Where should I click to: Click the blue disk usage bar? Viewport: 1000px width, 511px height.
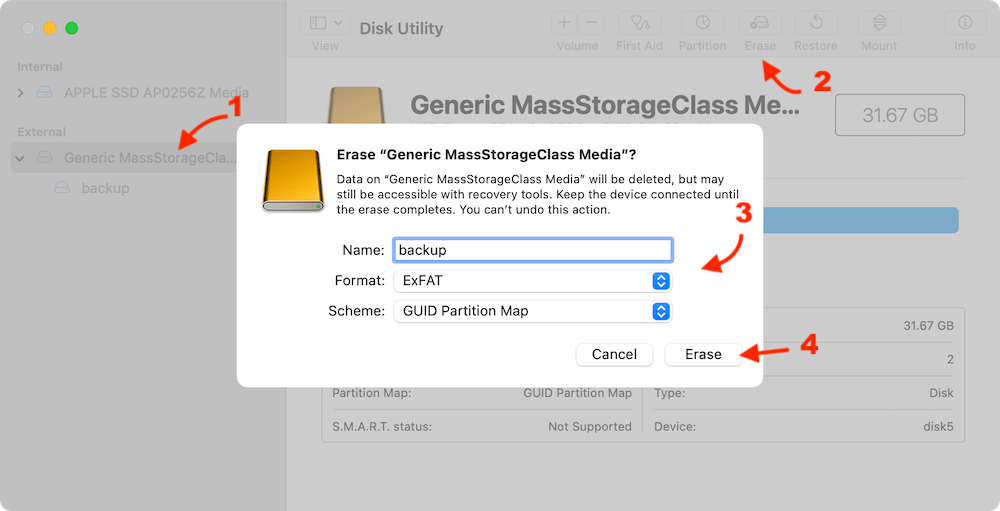[x=860, y=220]
